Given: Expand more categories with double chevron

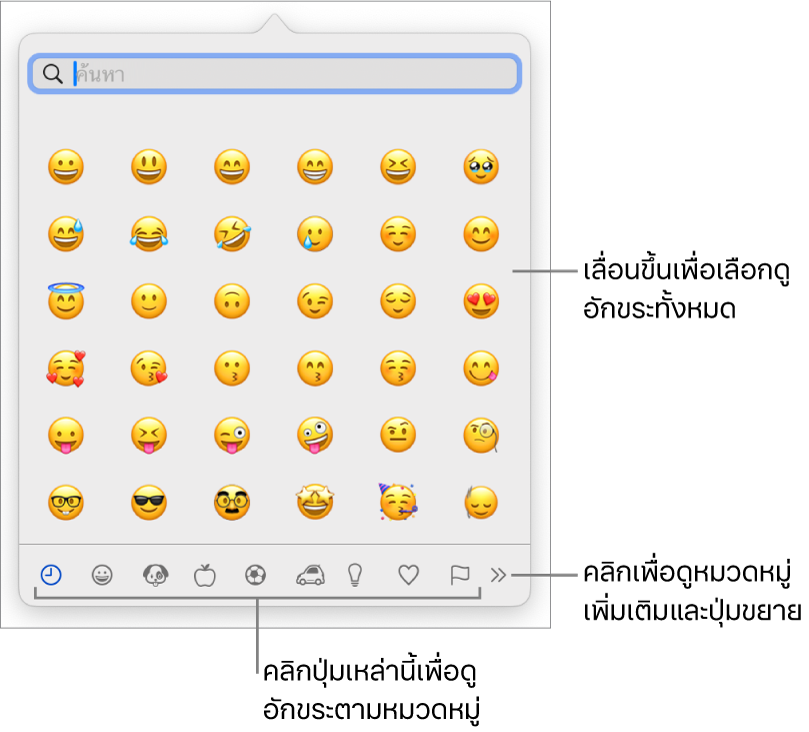Looking at the screenshot, I should [498, 574].
